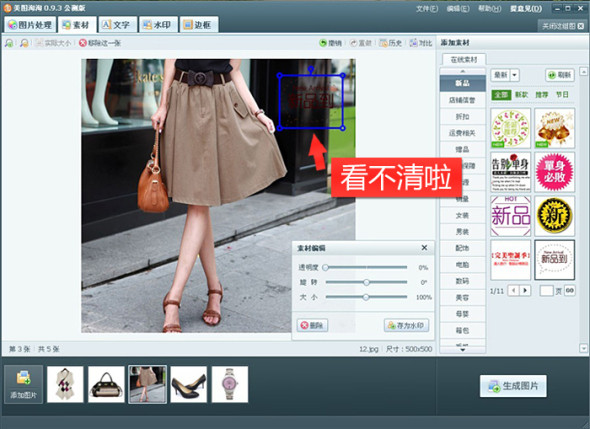
Task: Pick the yellow-black 新 badge sticker
Action: pyautogui.click(x=555, y=216)
